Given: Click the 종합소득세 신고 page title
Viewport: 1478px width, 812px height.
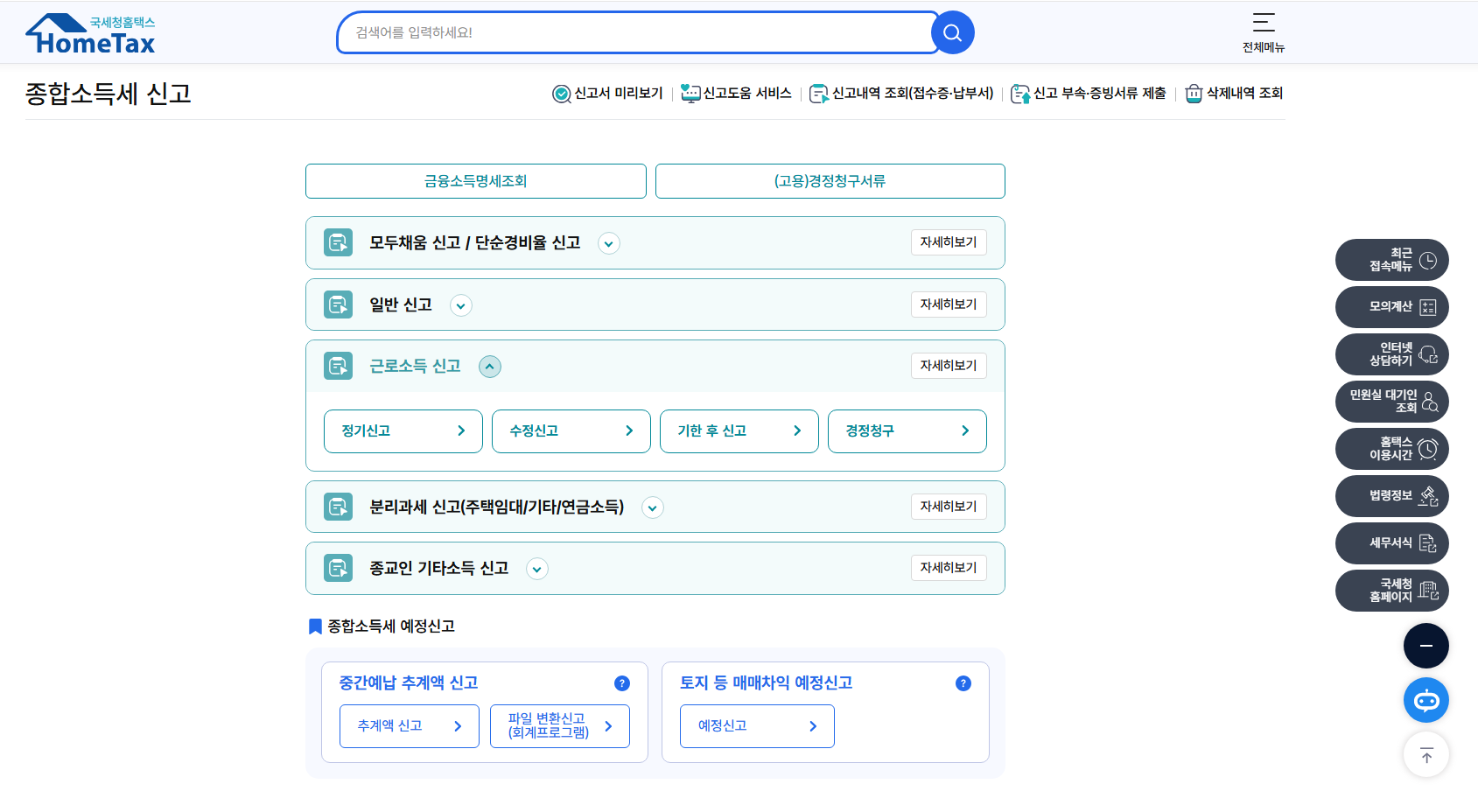Looking at the screenshot, I should [x=109, y=94].
